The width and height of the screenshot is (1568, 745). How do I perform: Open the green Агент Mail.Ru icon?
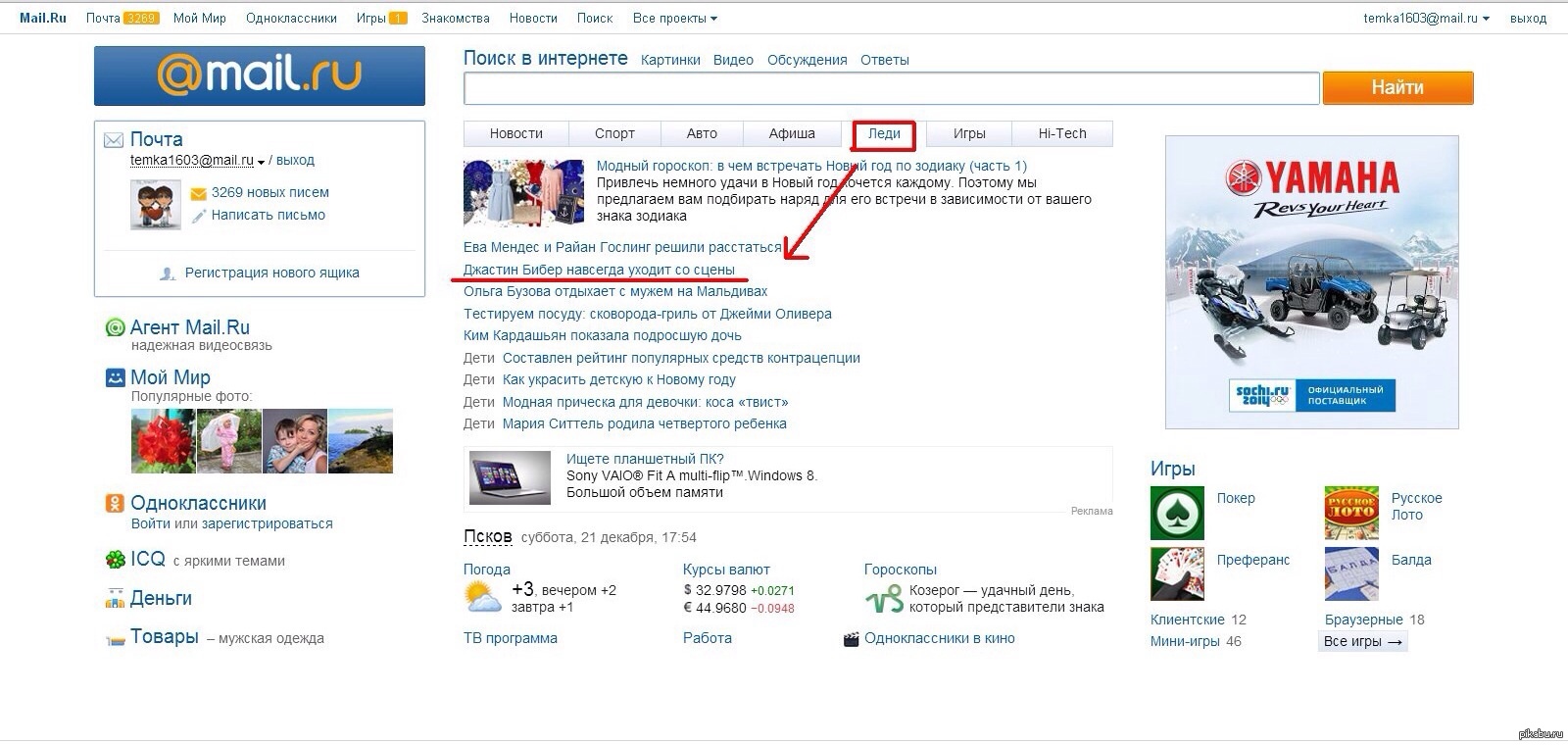(115, 327)
